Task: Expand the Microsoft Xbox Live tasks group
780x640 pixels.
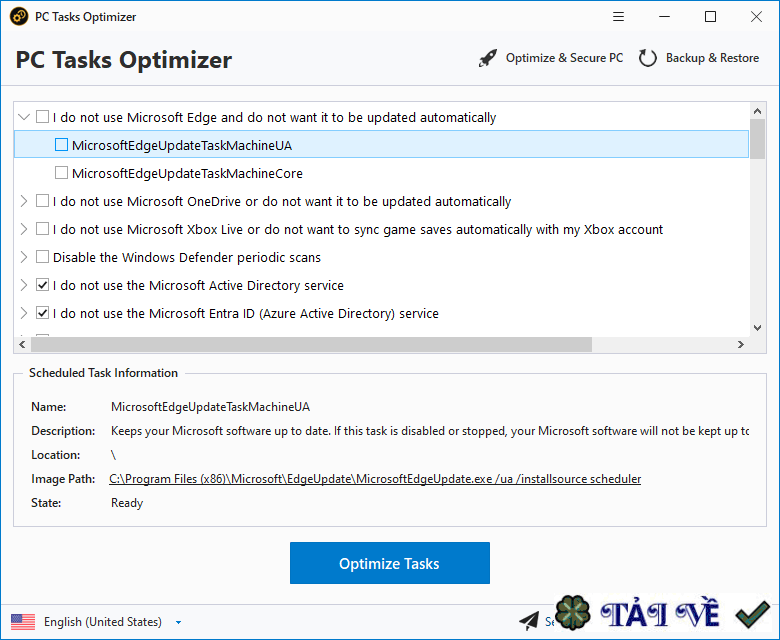Action: 24,229
